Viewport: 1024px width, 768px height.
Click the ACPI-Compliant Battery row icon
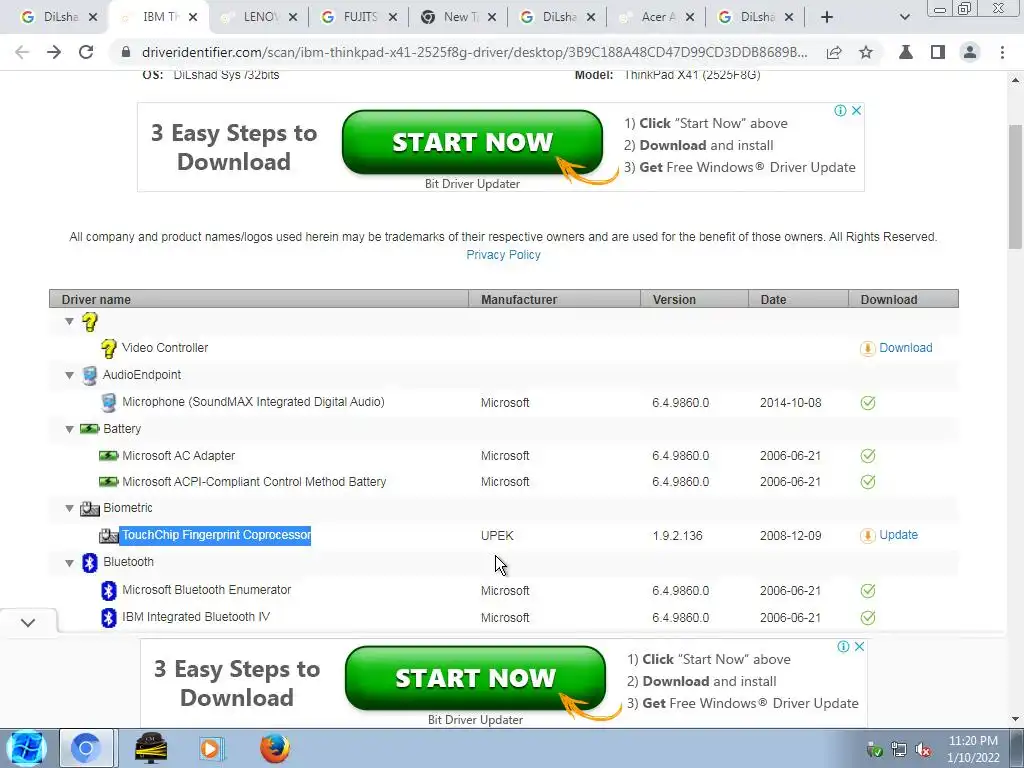108,482
